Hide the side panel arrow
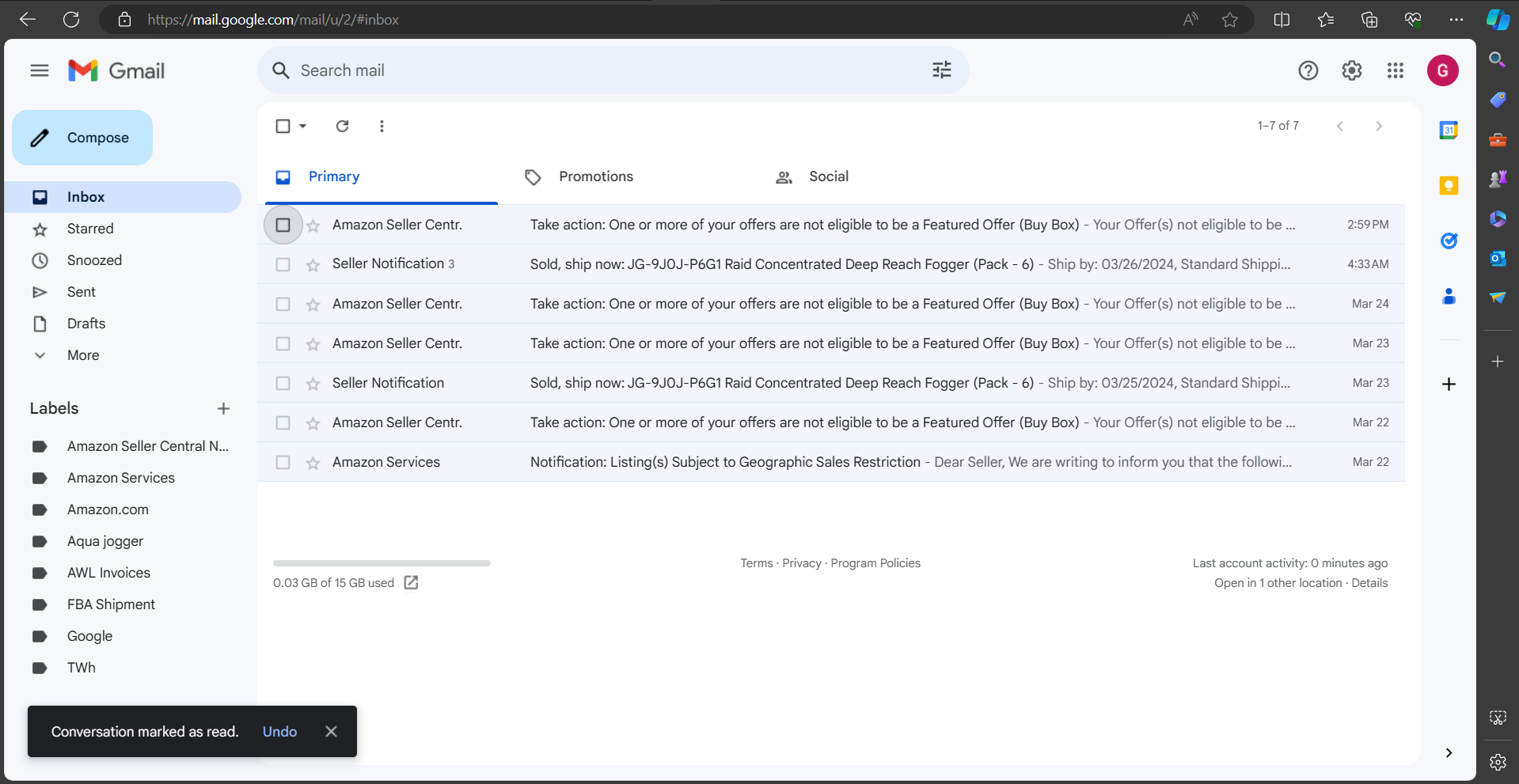The image size is (1519, 784). coord(1449,752)
